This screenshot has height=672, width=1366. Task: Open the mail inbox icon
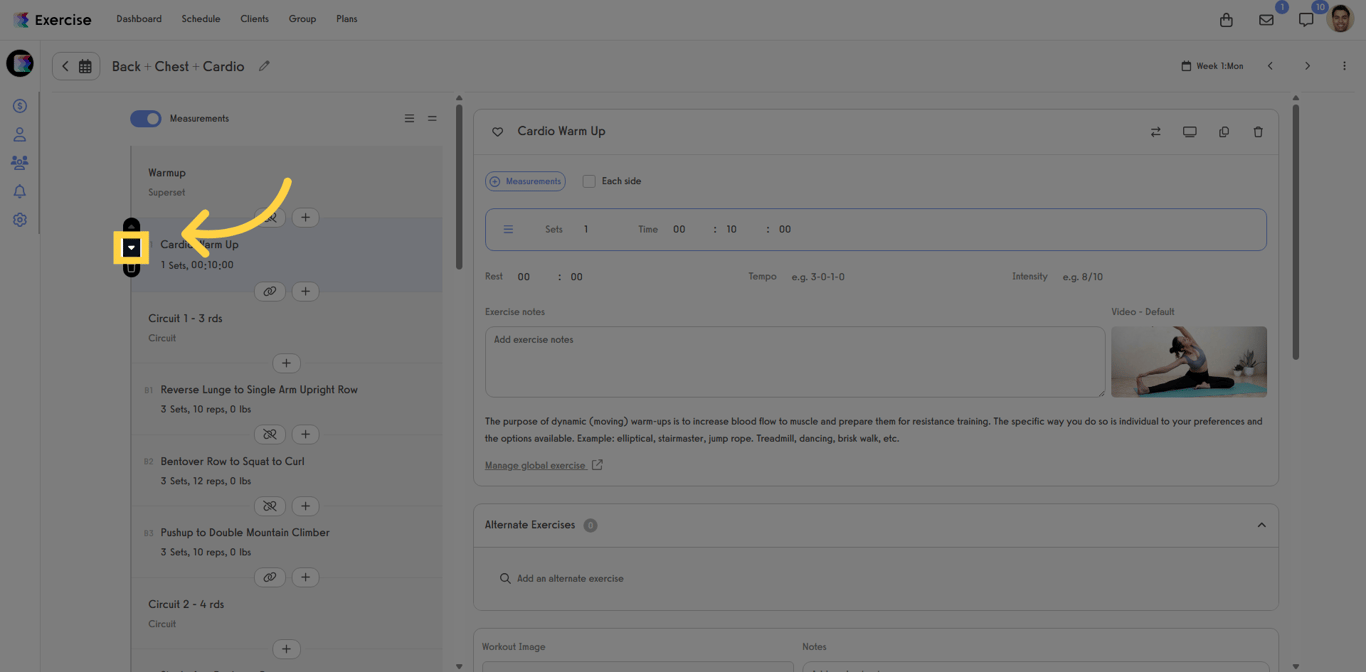pos(1266,20)
